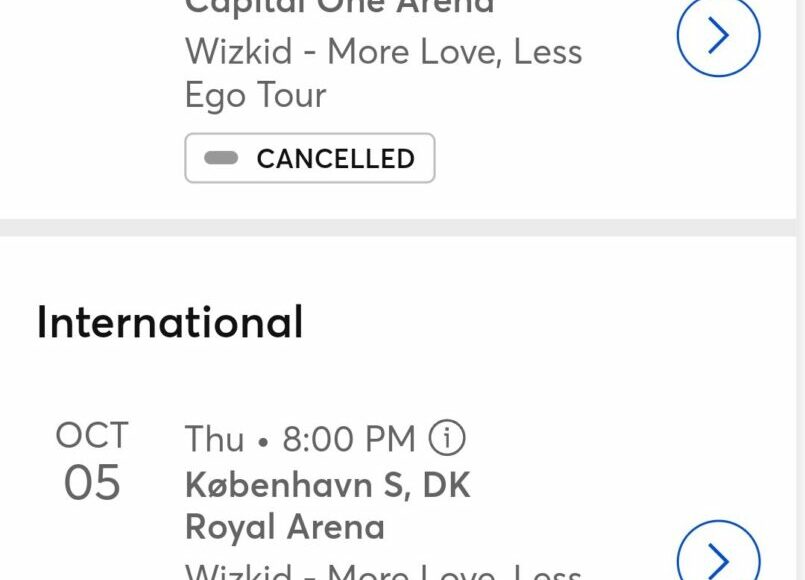Select the OCT month label

(x=92, y=436)
